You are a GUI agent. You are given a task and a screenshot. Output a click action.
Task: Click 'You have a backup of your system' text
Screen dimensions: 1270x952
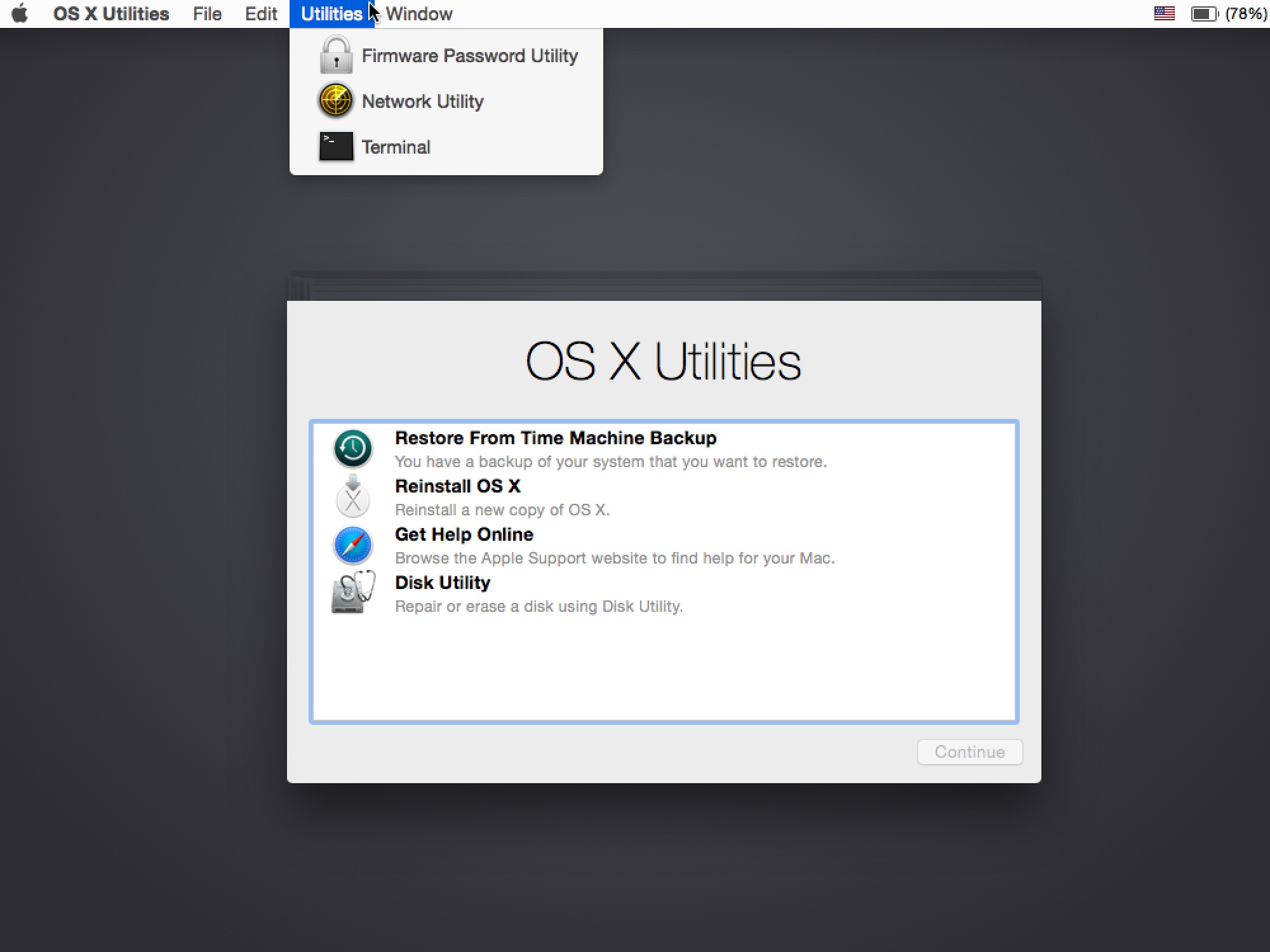(x=611, y=461)
